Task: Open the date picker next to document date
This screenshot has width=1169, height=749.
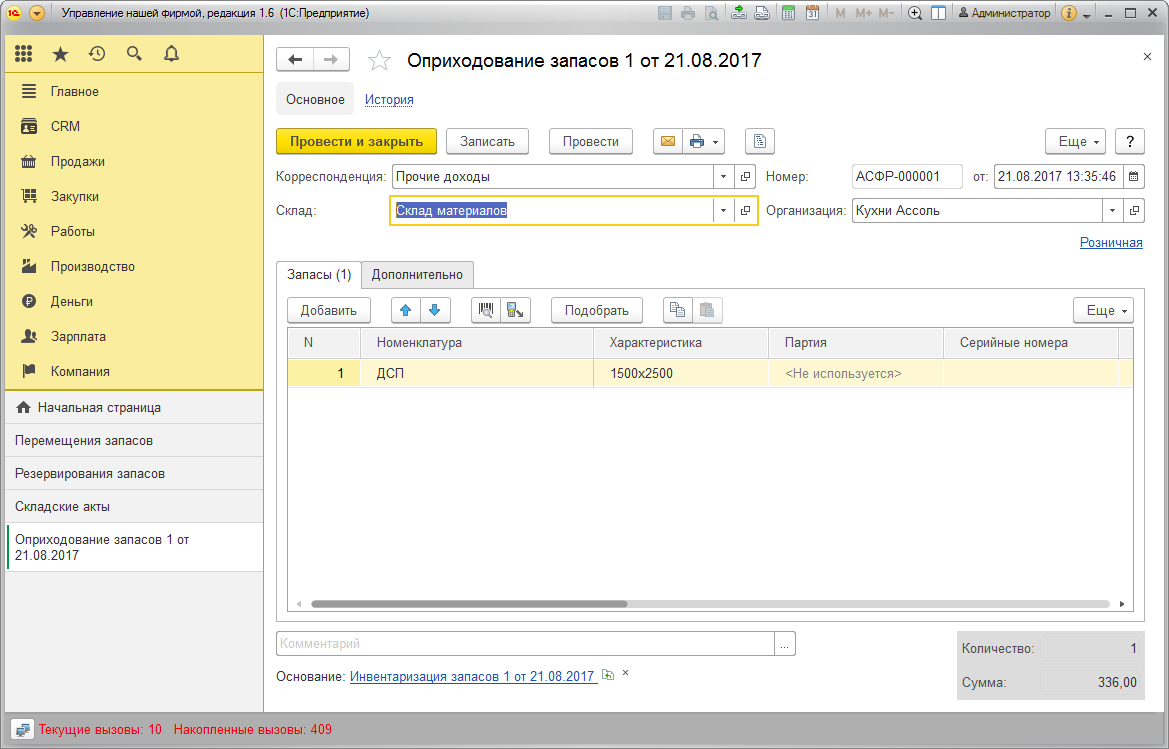Action: 1133,177
